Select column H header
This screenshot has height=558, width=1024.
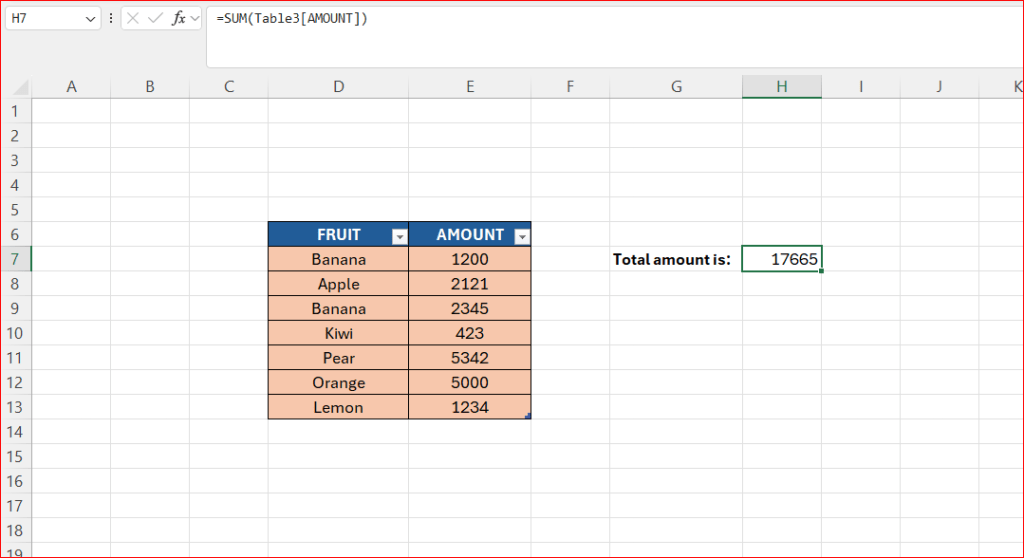[x=781, y=87]
